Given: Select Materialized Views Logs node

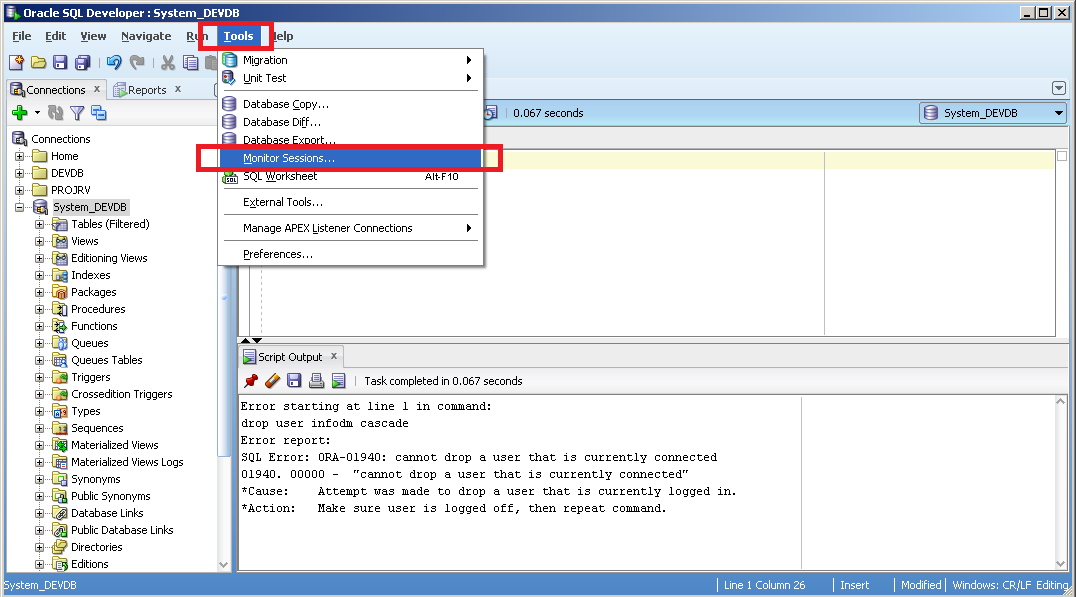Looking at the screenshot, I should [127, 463].
